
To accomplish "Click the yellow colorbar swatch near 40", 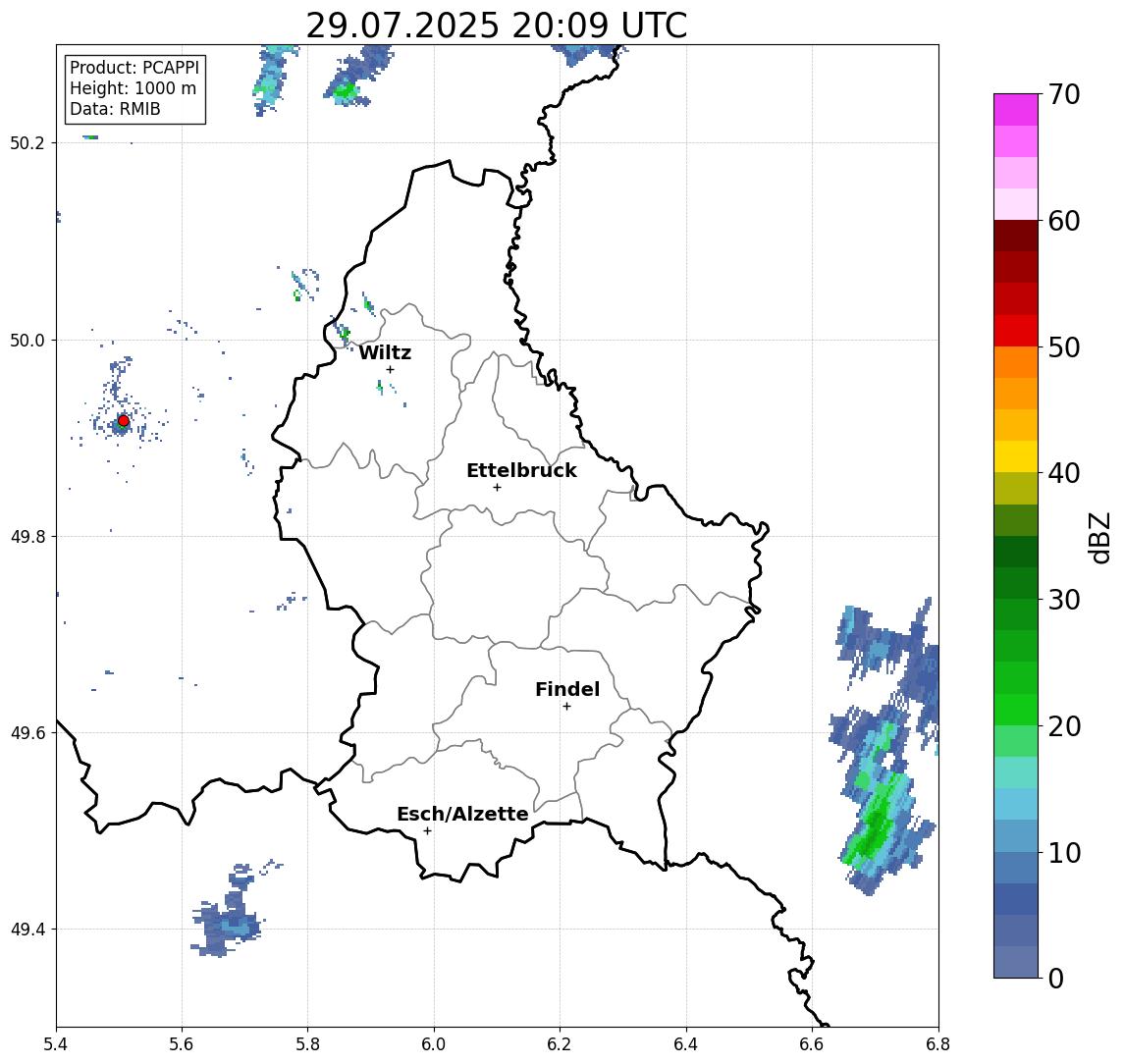I will 1016,456.
